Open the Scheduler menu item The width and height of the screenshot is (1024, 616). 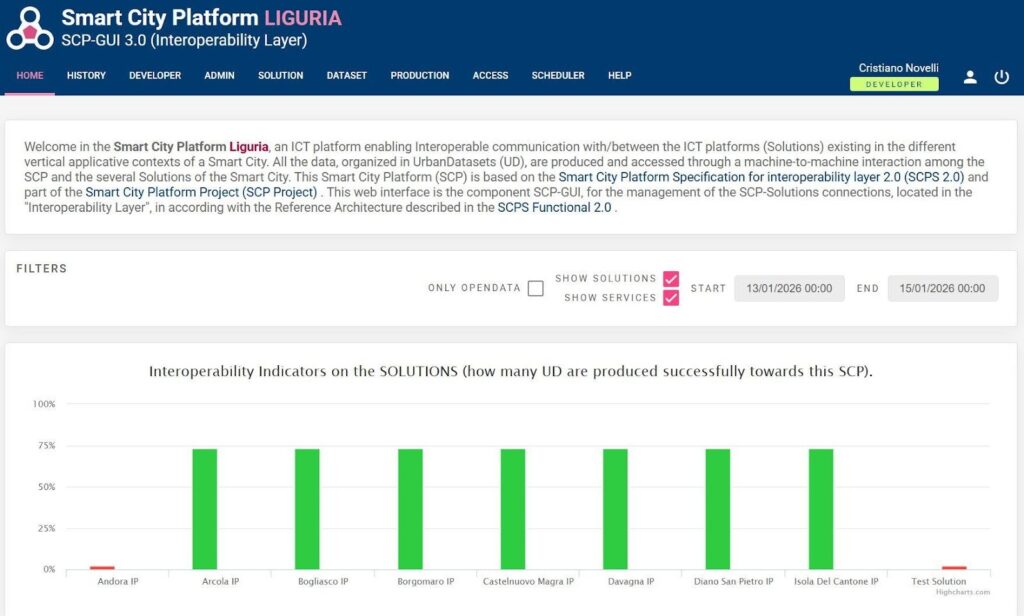[558, 75]
